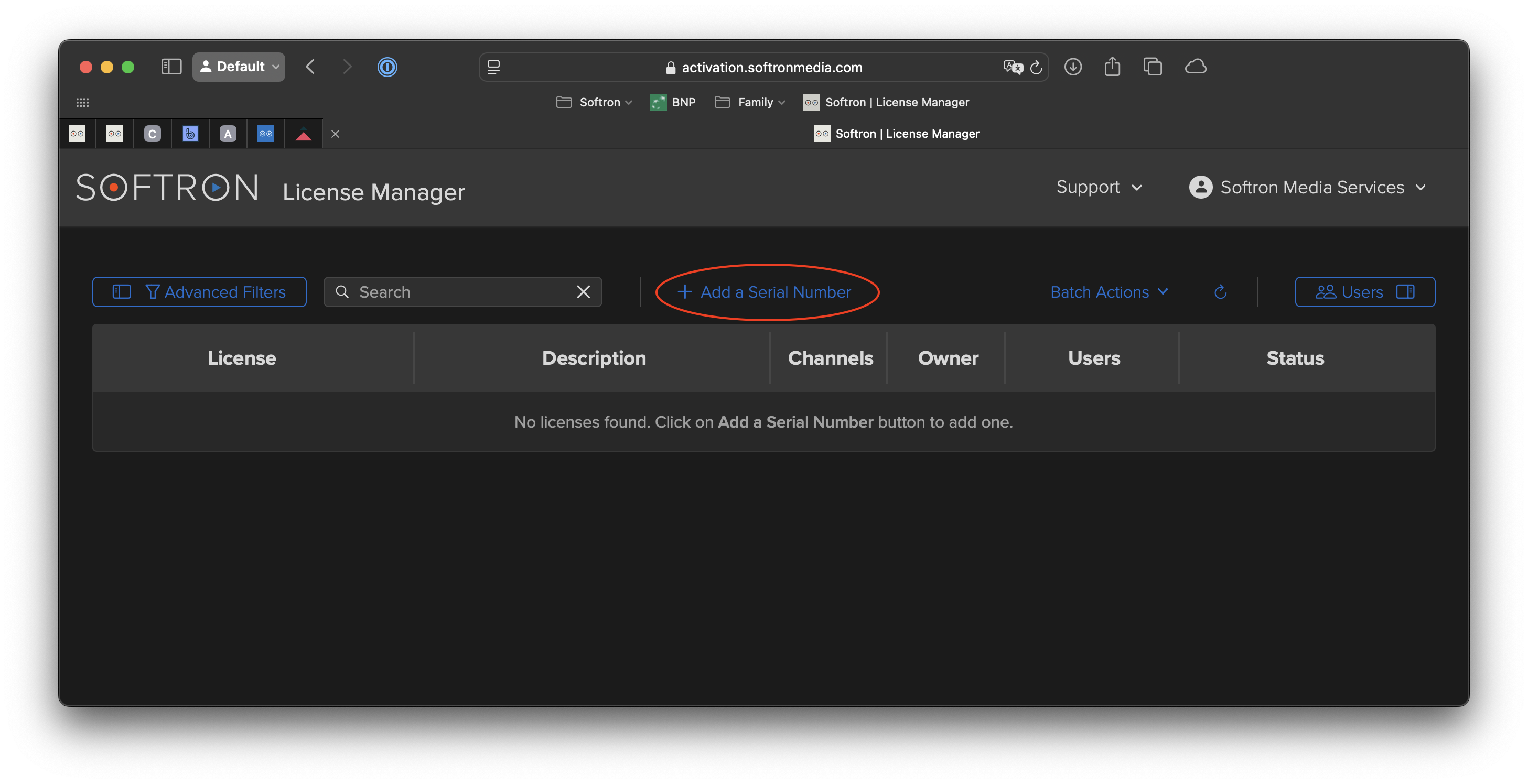The image size is (1528, 784).
Task: Open Softron | License Manager bookmark in favorites bar
Action: [x=886, y=102]
